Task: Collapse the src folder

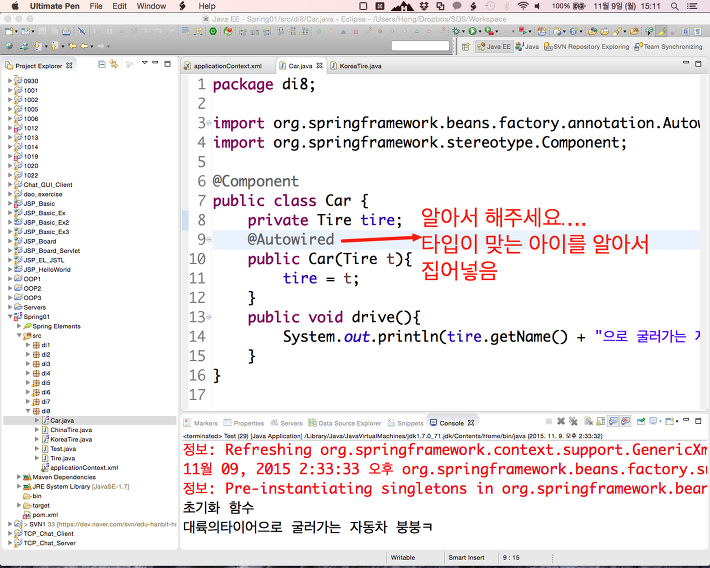Action: [x=19, y=336]
